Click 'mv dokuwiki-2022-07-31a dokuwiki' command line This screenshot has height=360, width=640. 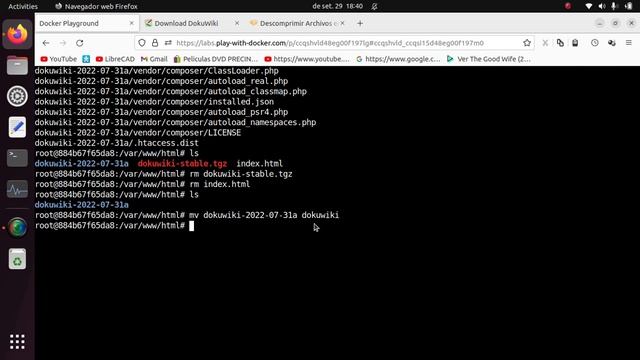(x=187, y=215)
